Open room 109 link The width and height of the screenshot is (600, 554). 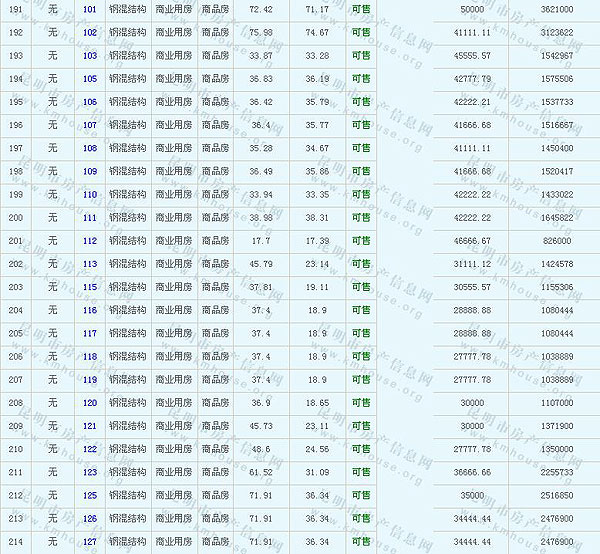coord(90,171)
